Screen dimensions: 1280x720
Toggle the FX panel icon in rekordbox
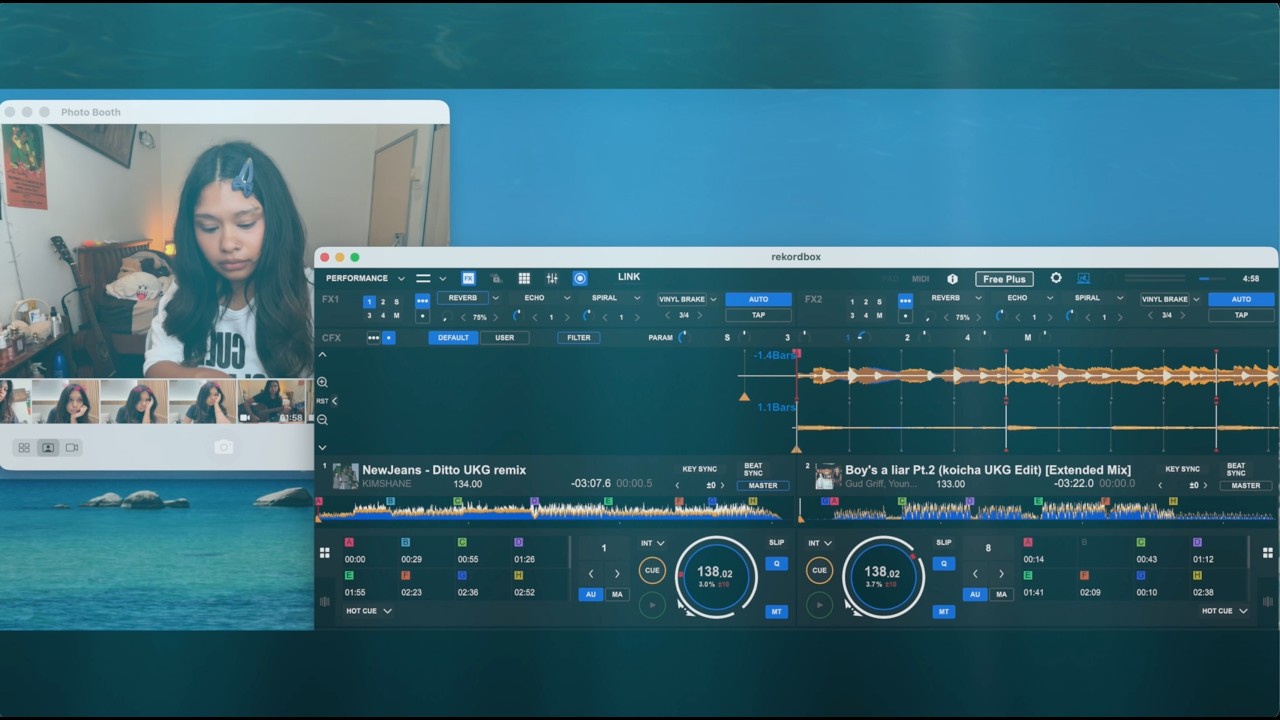pos(468,278)
